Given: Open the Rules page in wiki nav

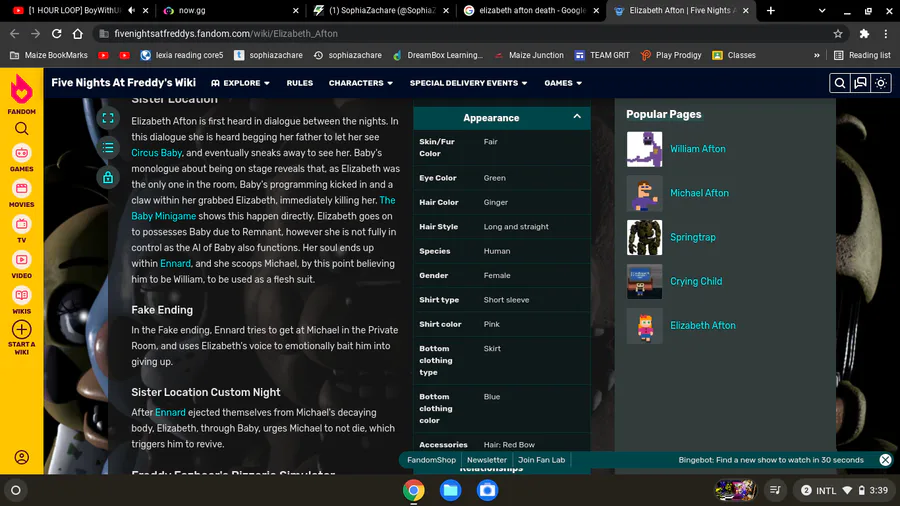Looking at the screenshot, I should point(300,83).
